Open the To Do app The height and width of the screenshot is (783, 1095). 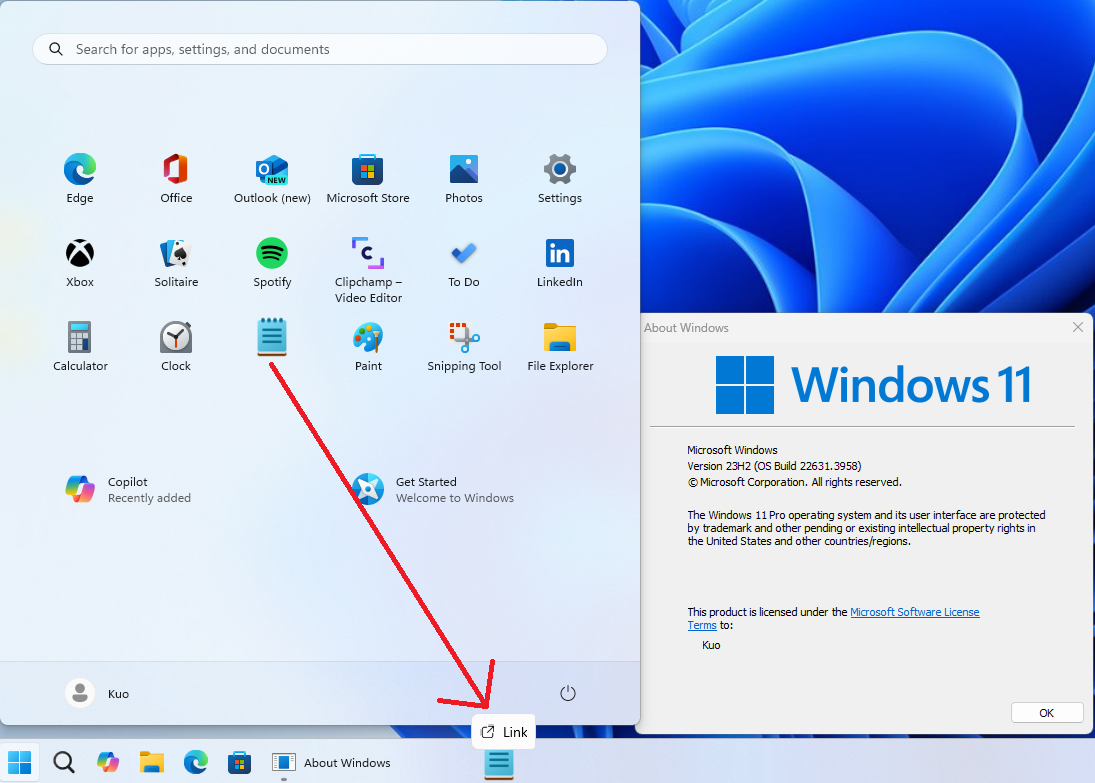coord(464,263)
